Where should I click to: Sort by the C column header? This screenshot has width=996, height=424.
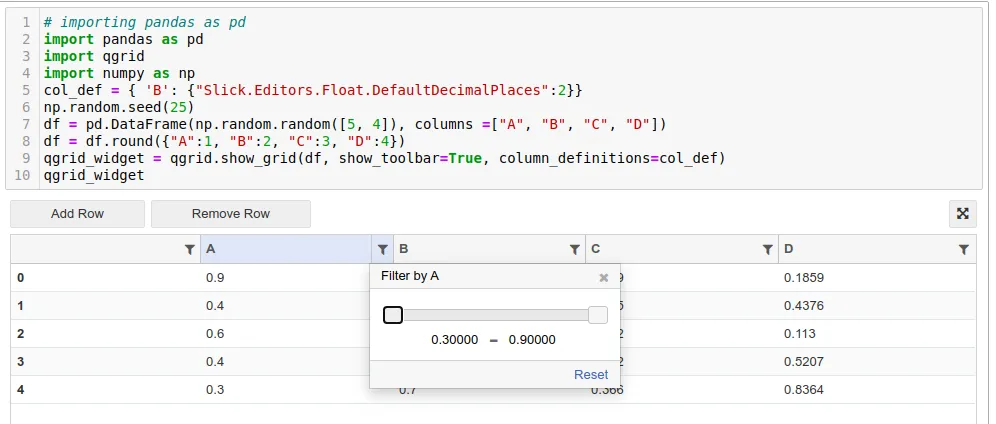click(670, 249)
